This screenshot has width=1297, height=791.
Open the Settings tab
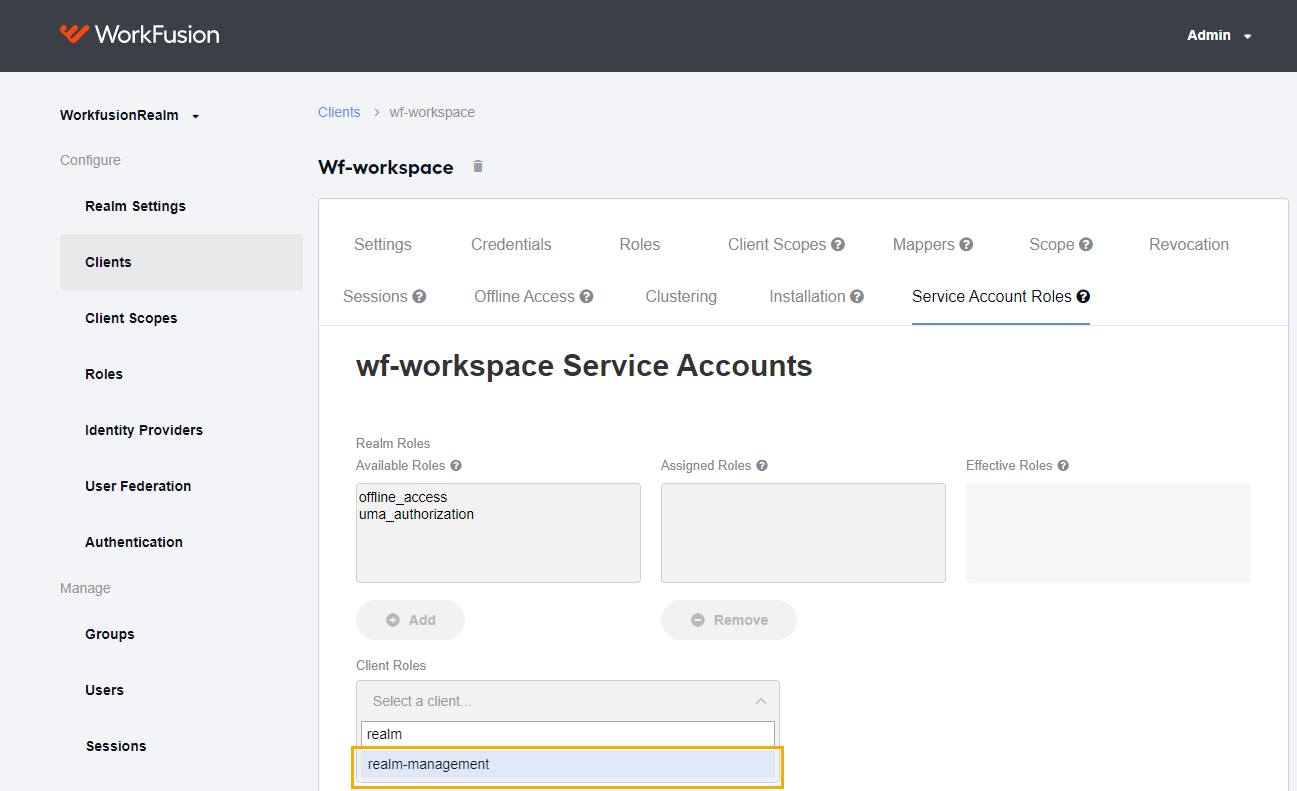(383, 244)
